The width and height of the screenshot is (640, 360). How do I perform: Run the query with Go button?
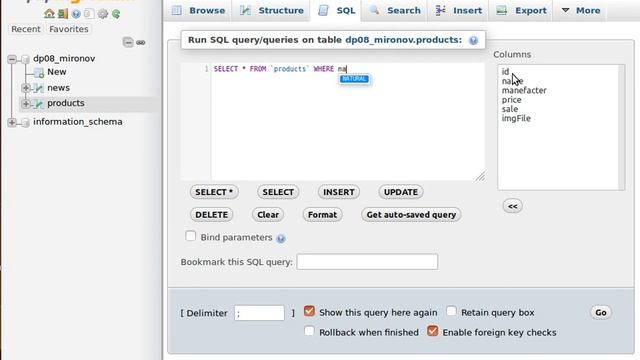tap(600, 313)
